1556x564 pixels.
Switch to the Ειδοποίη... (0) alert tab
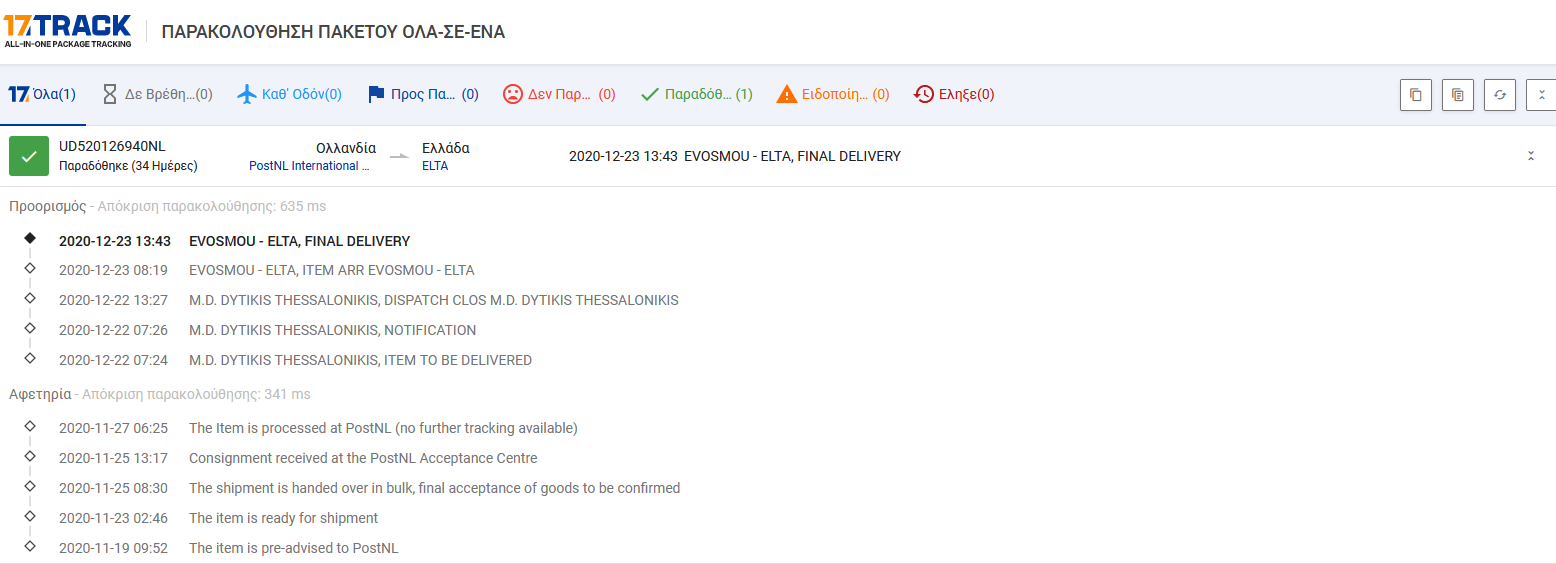[x=833, y=94]
